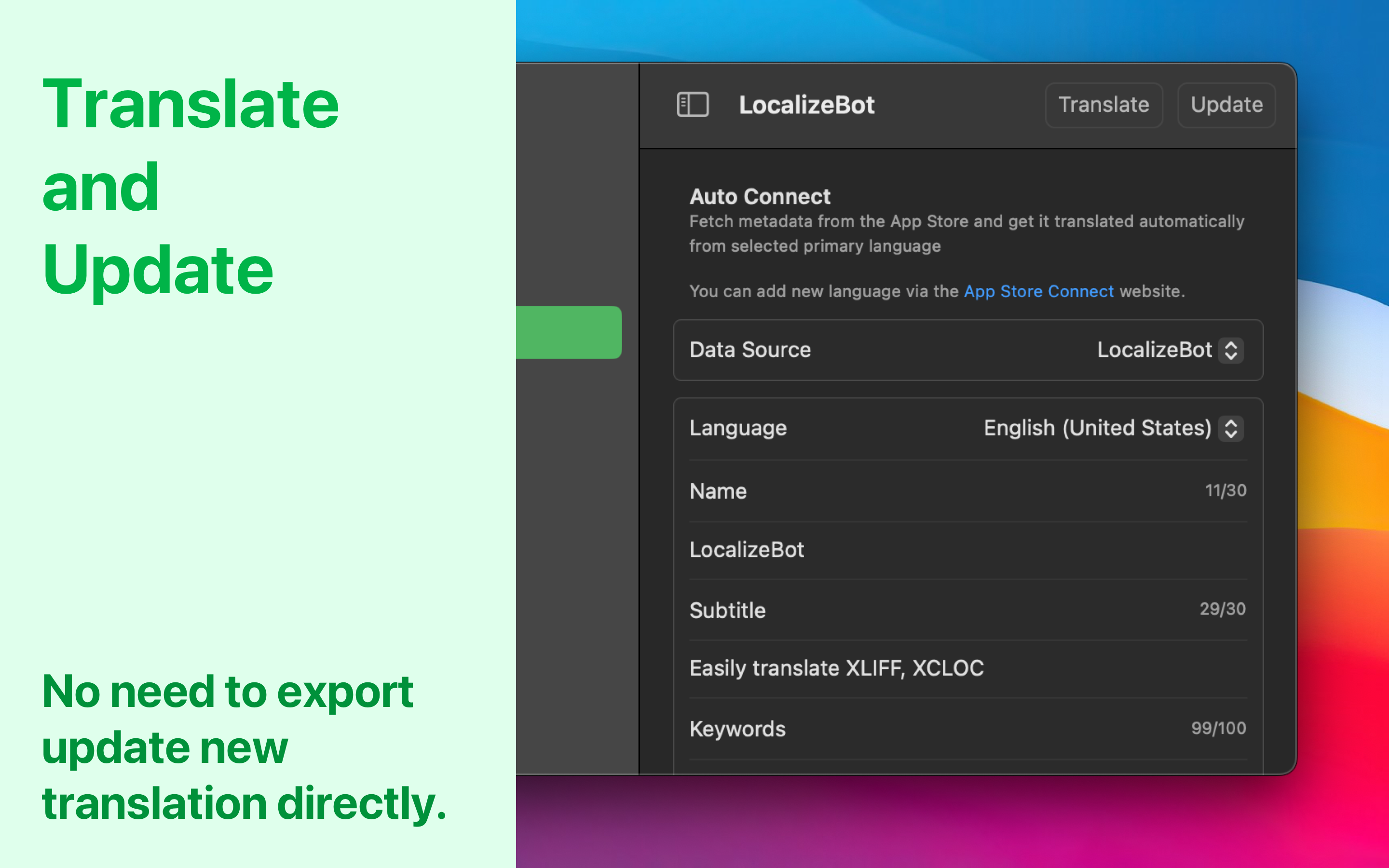Toggle the sidebar icon
Viewport: 1389px width, 868px height.
693,105
